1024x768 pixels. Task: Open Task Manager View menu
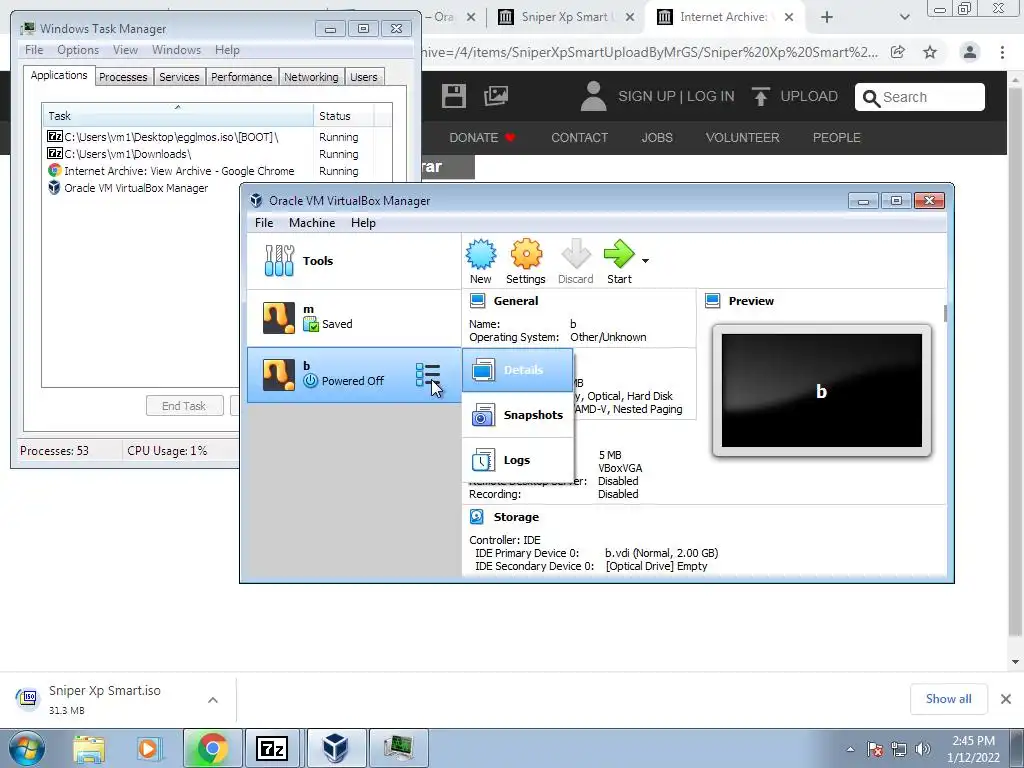[x=125, y=50]
